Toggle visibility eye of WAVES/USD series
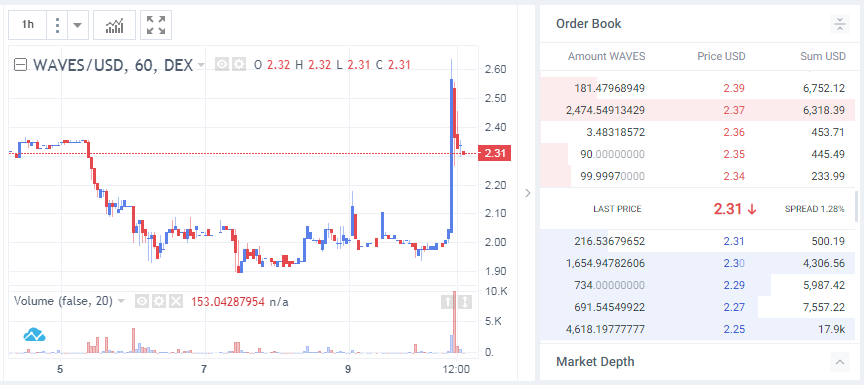Image resolution: width=864 pixels, height=385 pixels. 222,64
